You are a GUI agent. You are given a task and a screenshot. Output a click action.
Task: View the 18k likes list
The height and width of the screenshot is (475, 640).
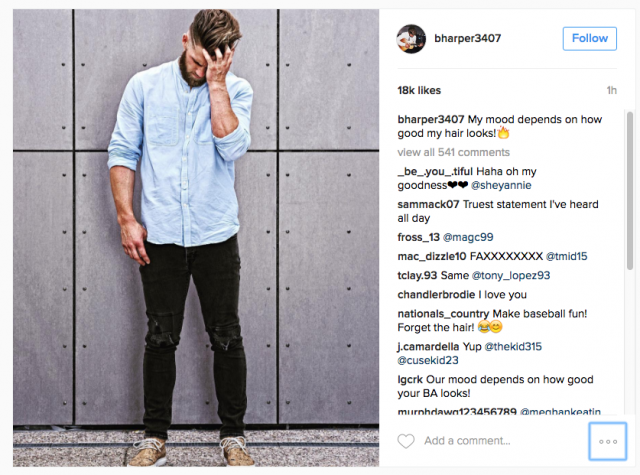pyautogui.click(x=419, y=90)
